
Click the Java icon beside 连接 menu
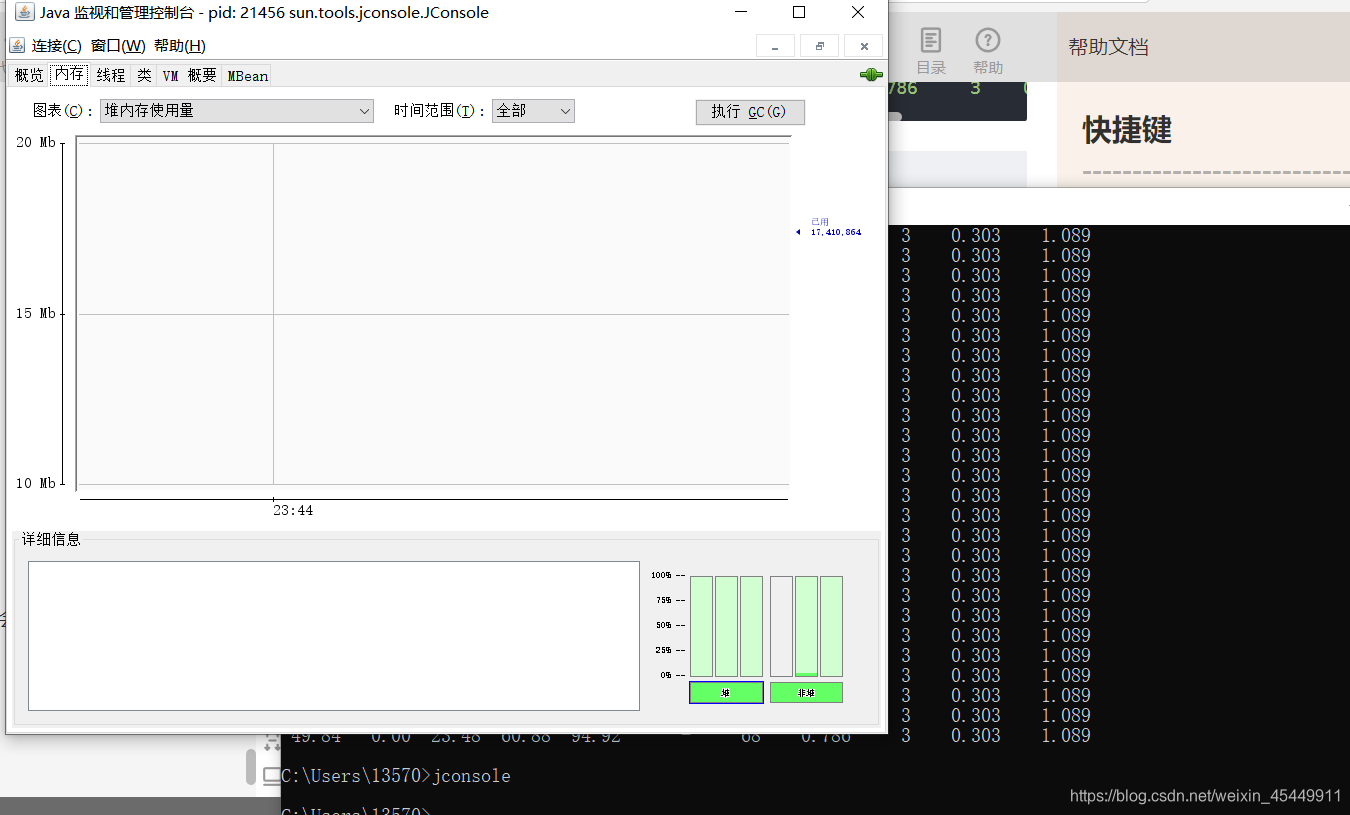pos(17,45)
